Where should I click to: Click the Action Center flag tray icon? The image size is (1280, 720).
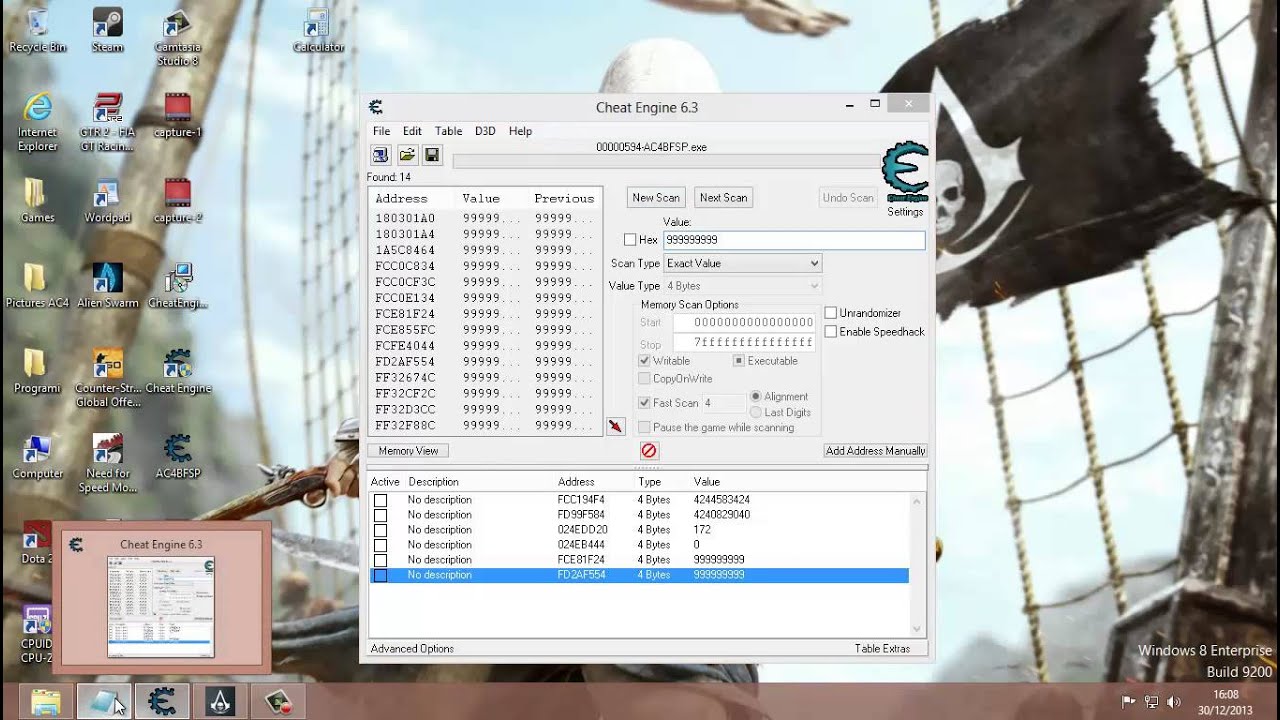1129,702
